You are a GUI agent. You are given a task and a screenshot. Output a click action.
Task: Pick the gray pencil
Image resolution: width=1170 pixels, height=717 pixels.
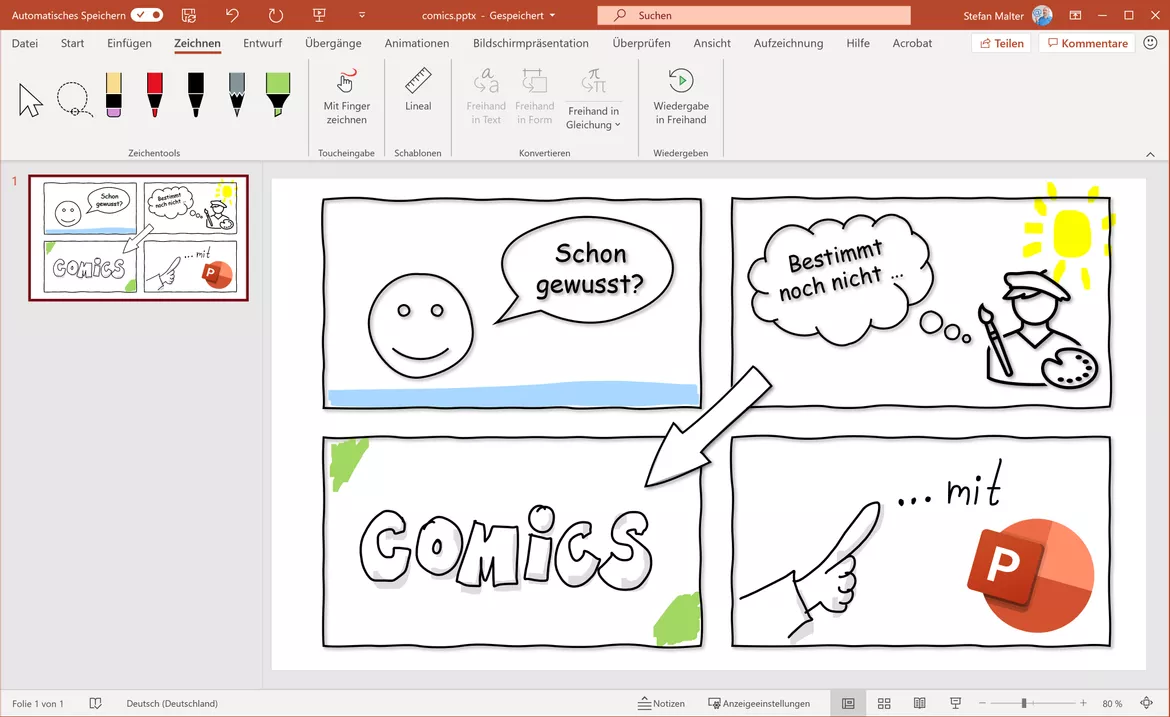point(237,95)
